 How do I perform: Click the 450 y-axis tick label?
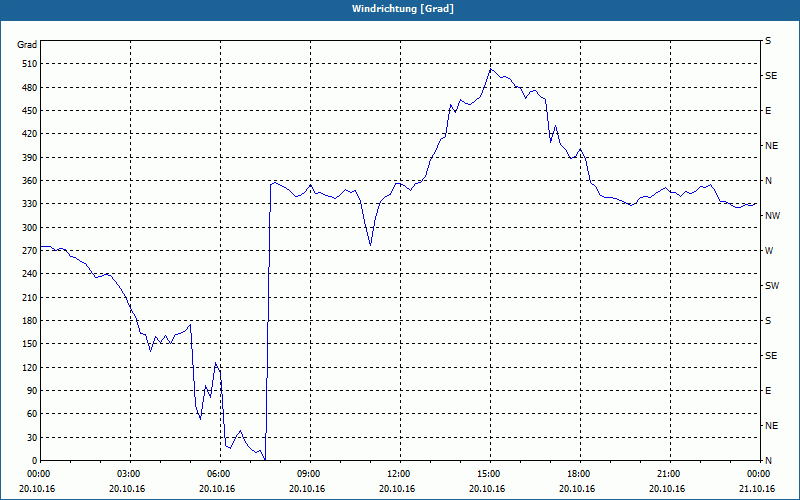click(x=30, y=111)
